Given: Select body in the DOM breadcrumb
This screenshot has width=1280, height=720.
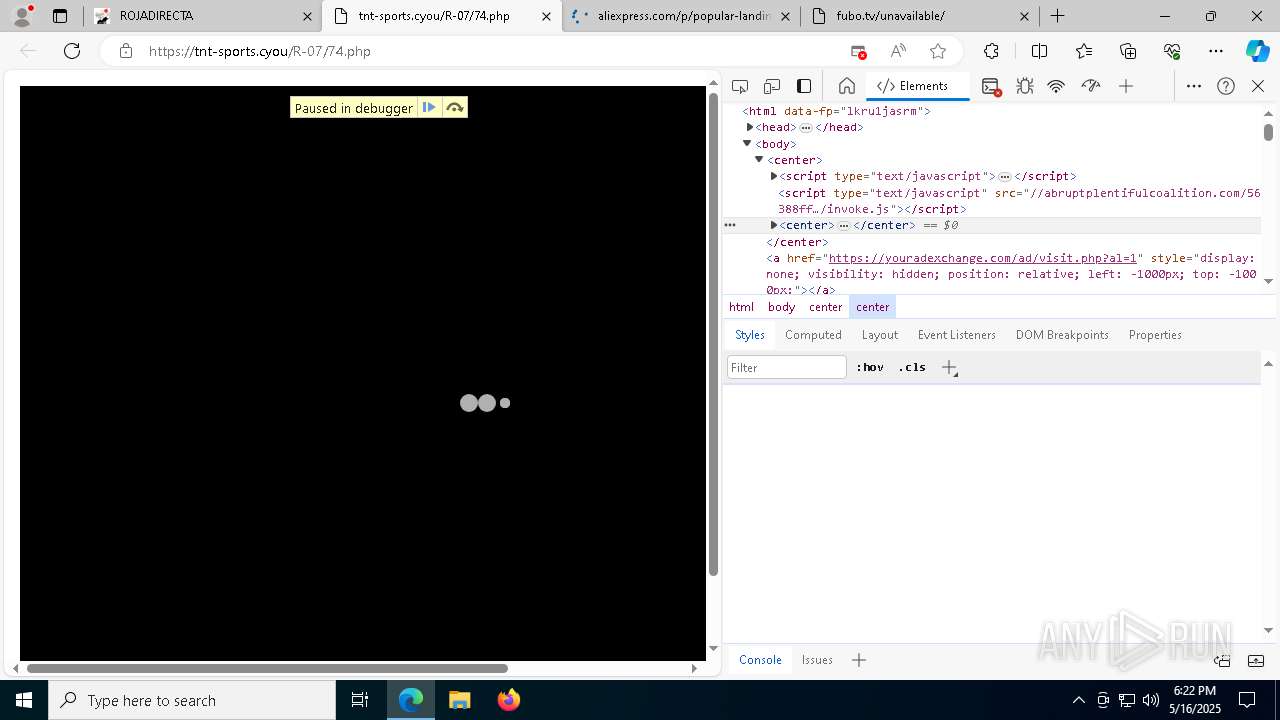Looking at the screenshot, I should pyautogui.click(x=782, y=307).
